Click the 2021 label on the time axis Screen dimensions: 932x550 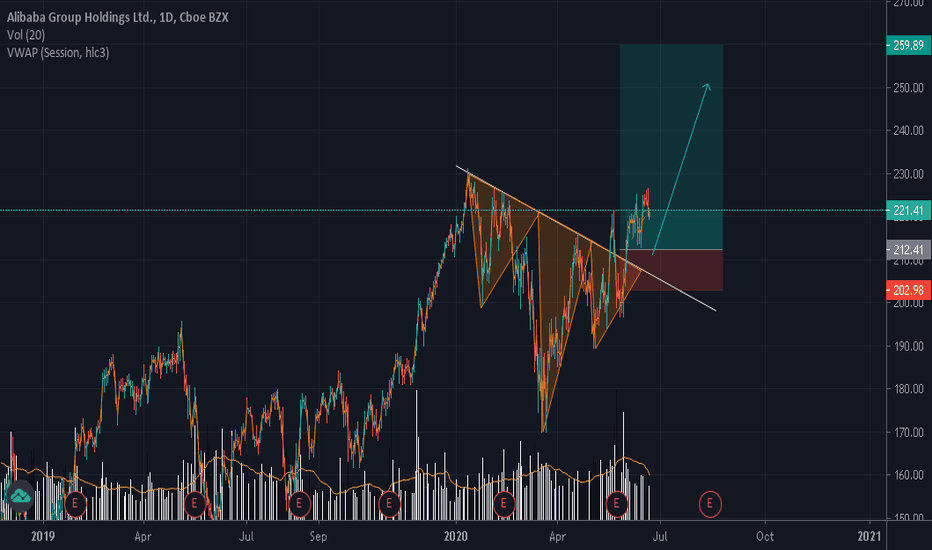[869, 536]
